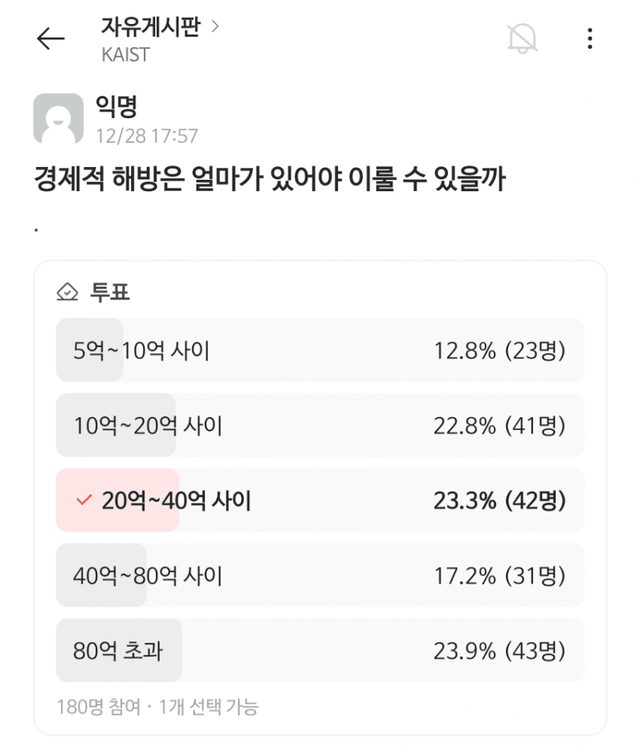Click the poll icon beside 투표

pos(68,293)
